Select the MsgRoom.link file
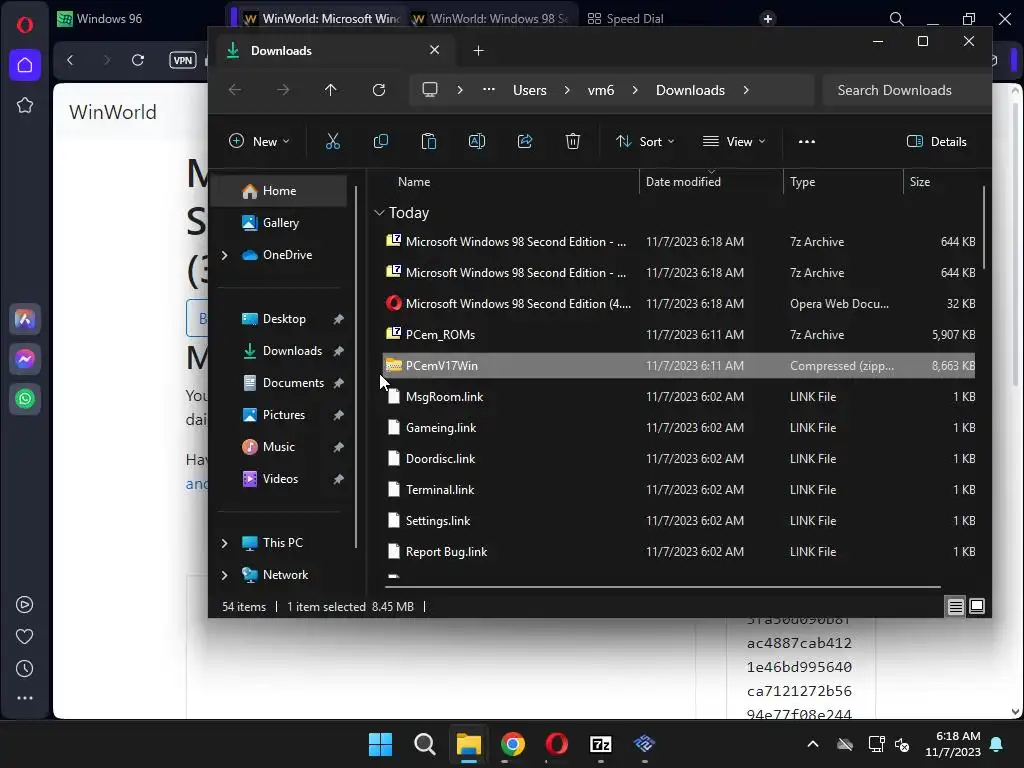This screenshot has height=768, width=1024. click(679, 396)
